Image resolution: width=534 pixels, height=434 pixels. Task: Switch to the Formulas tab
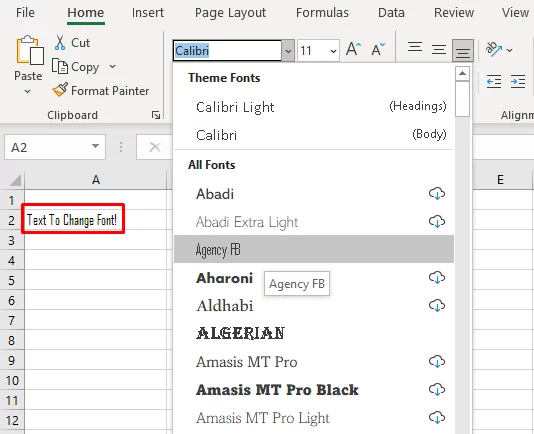click(322, 13)
